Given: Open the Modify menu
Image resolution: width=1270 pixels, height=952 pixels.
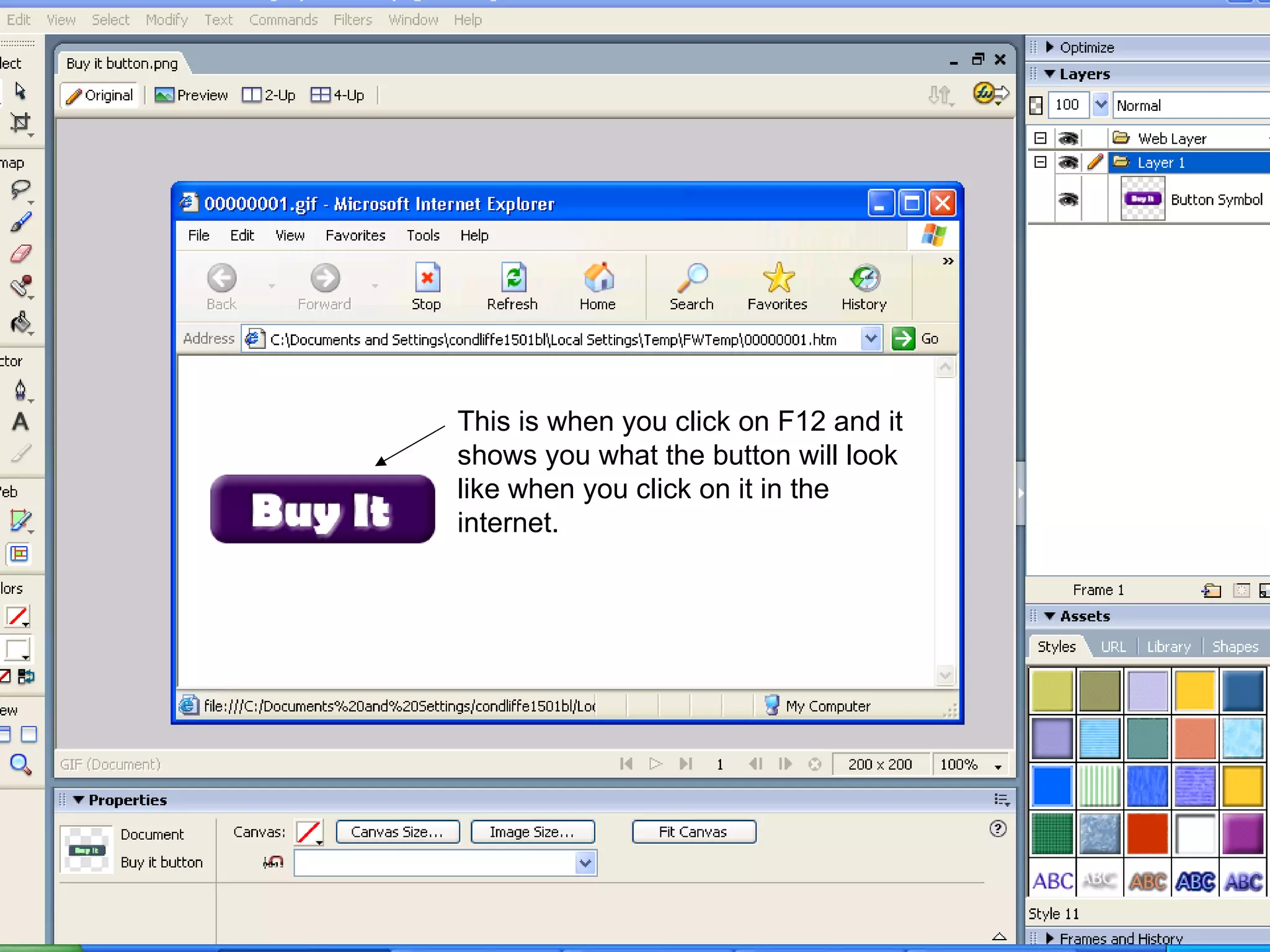Looking at the screenshot, I should (x=167, y=20).
